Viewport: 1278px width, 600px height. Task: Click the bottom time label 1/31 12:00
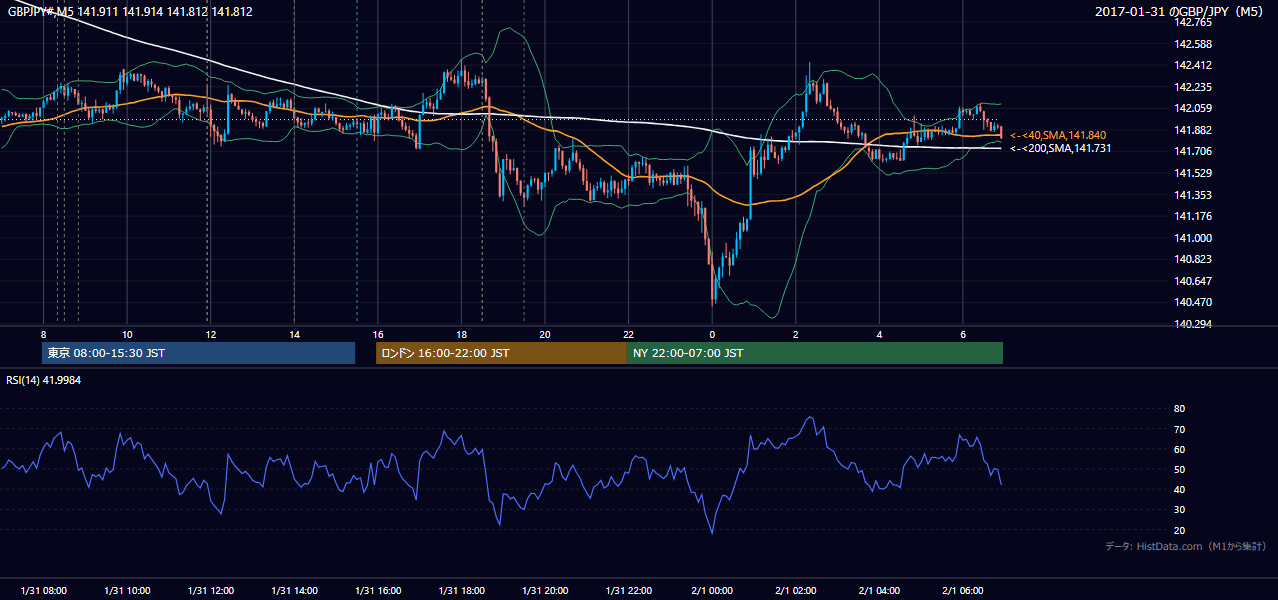click(x=210, y=591)
